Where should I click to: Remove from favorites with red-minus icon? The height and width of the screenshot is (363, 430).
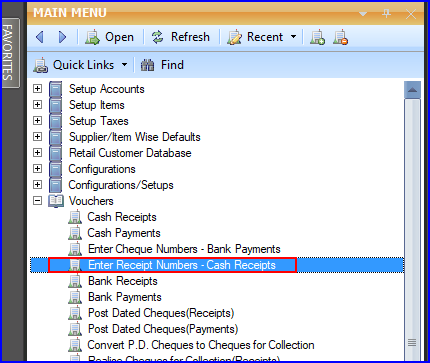tap(340, 37)
